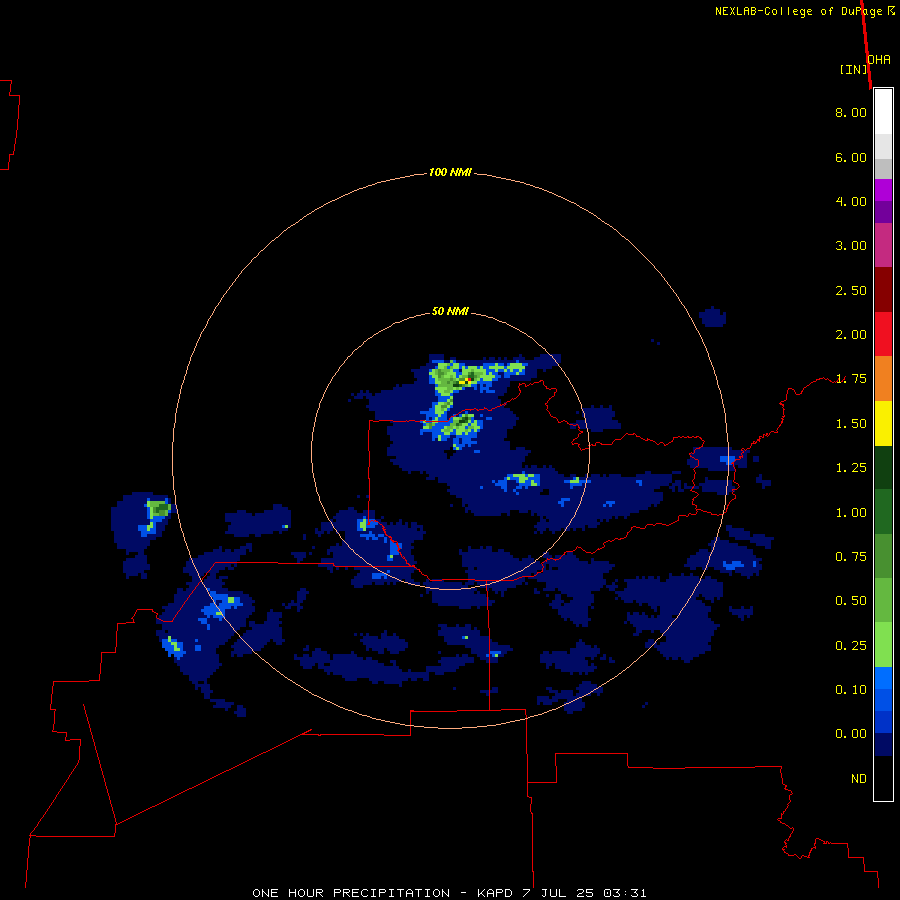Click the KAPD radar site identifier

[495, 893]
